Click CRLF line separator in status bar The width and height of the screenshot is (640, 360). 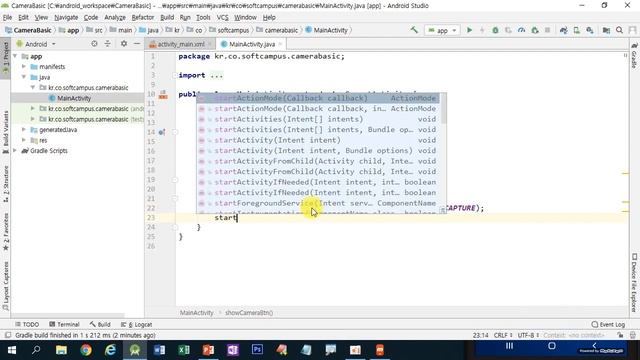click(x=503, y=335)
